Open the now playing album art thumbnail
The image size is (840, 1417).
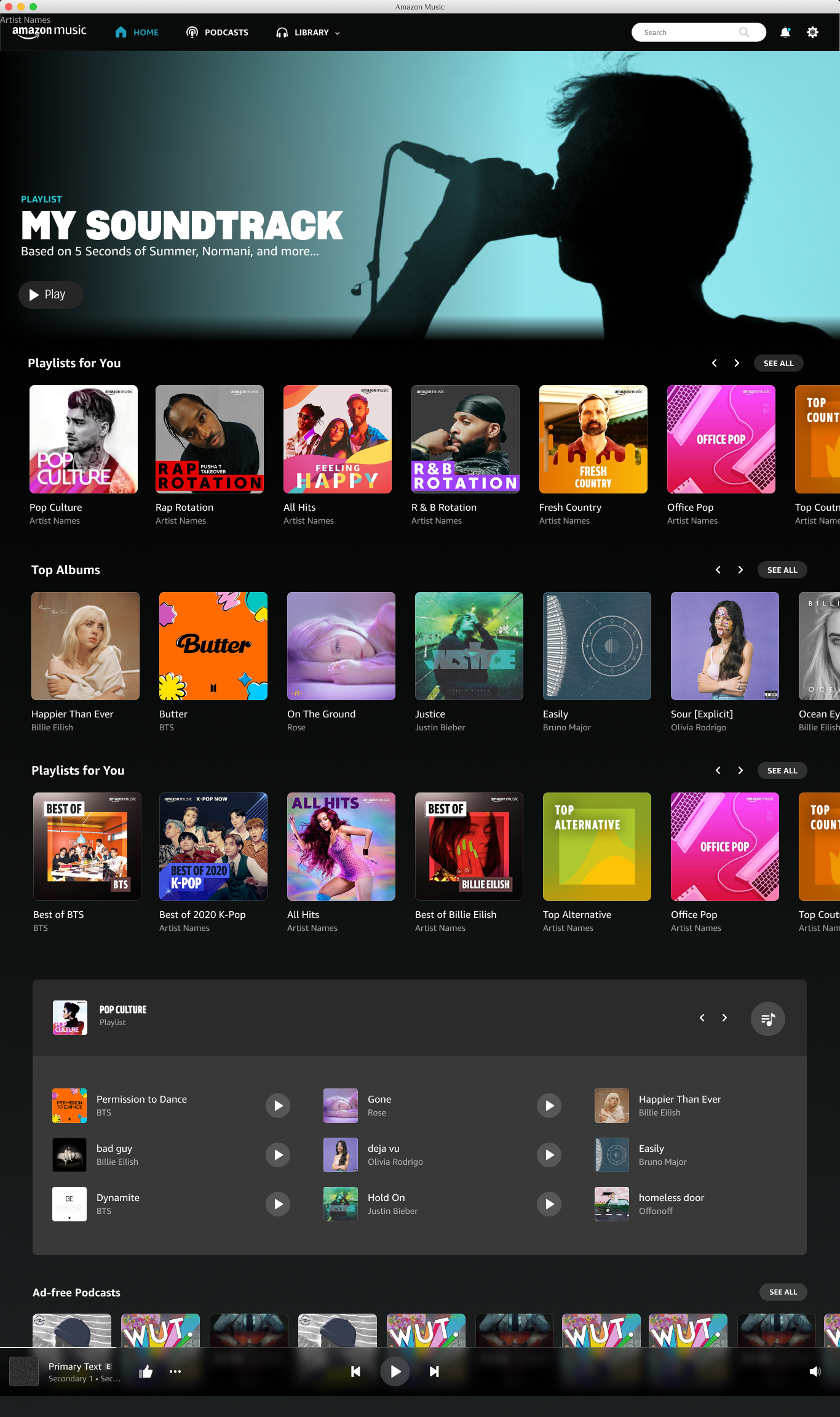coord(24,1371)
